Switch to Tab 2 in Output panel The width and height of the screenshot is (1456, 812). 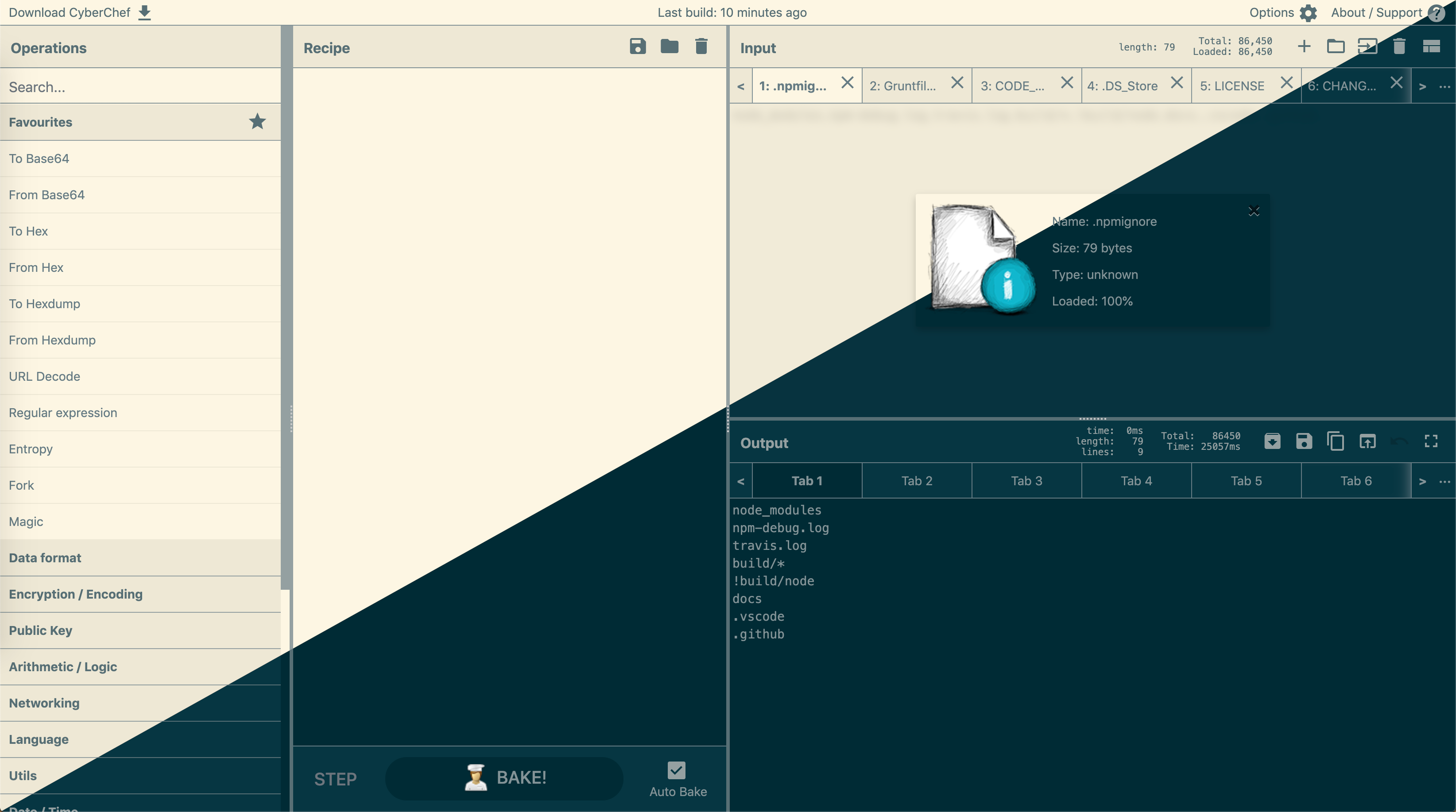pyautogui.click(x=917, y=480)
